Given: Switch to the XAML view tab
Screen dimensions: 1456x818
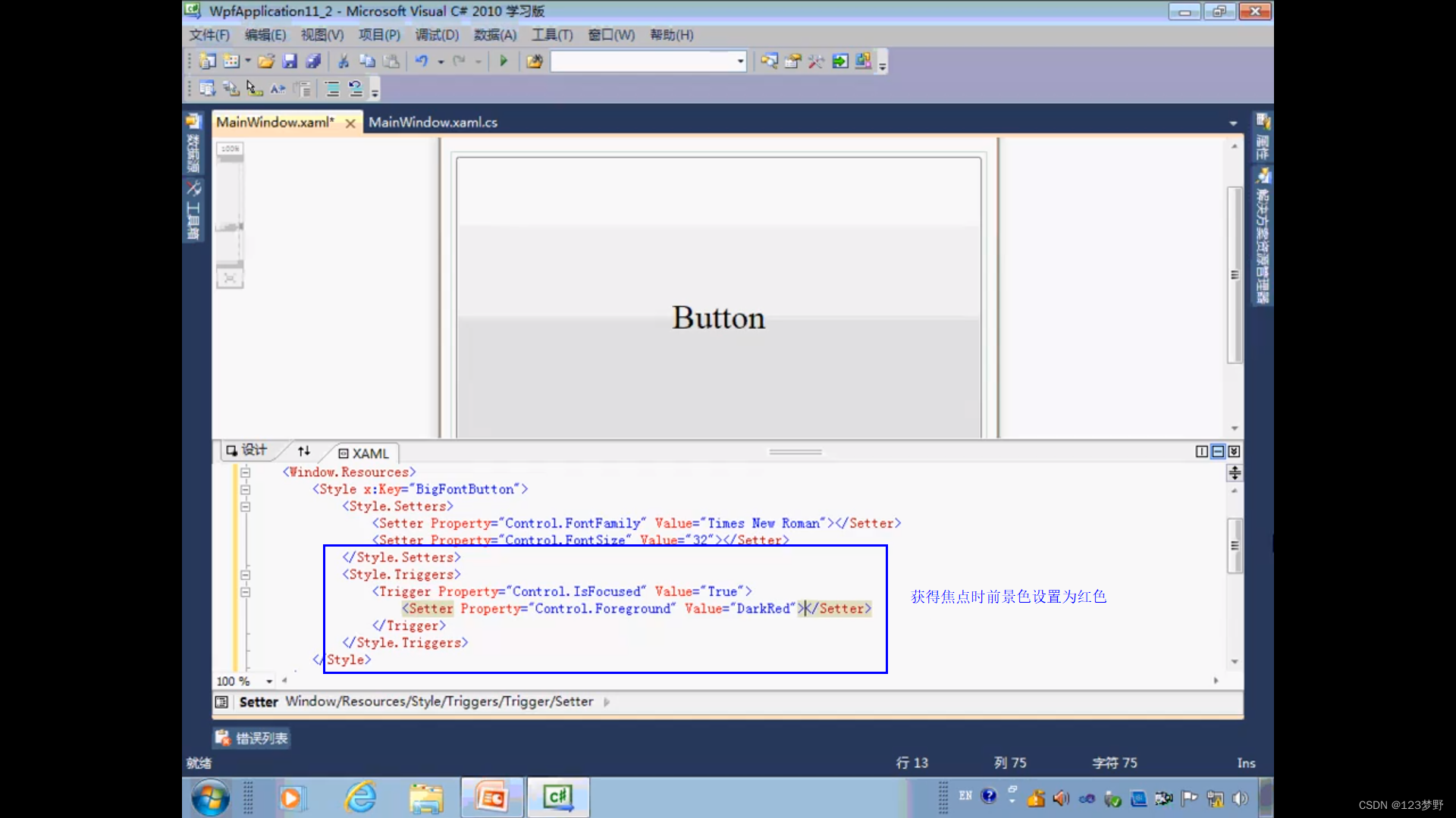Looking at the screenshot, I should [x=363, y=453].
